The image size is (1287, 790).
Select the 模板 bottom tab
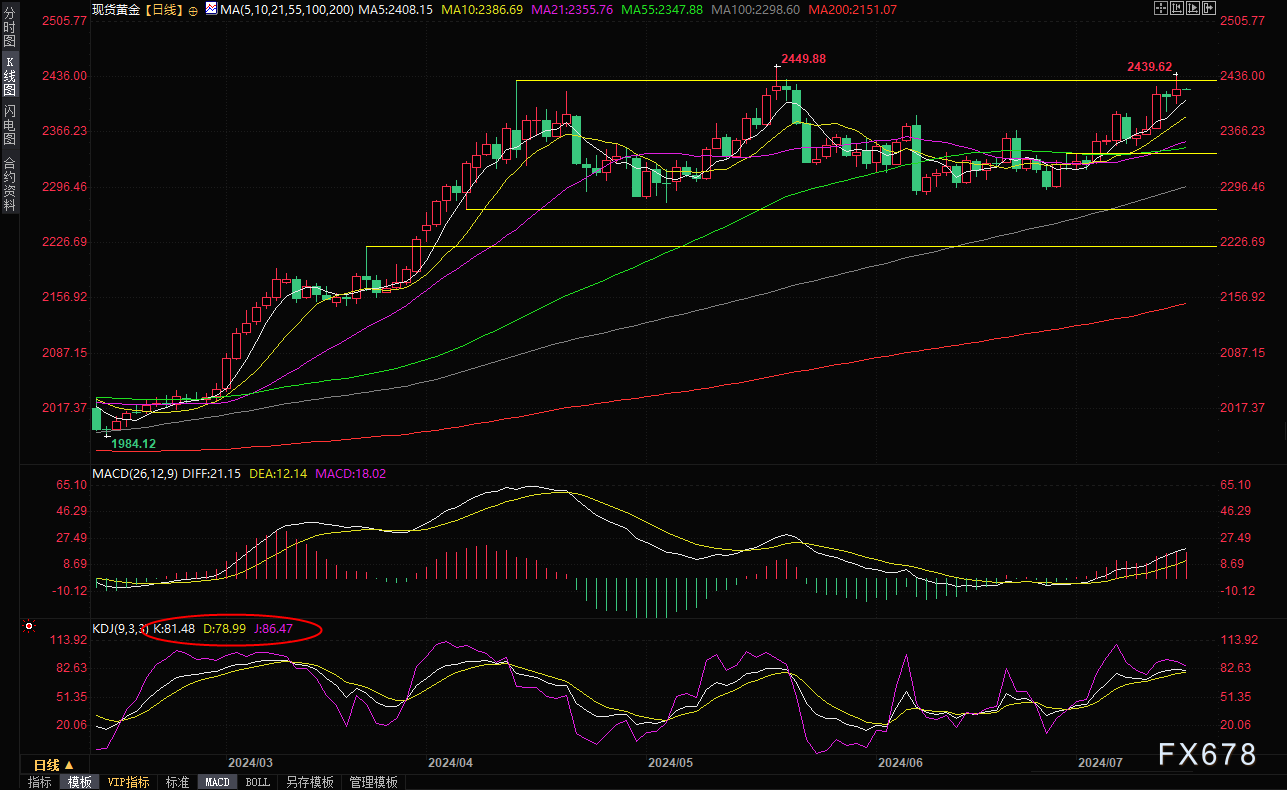tap(79, 782)
